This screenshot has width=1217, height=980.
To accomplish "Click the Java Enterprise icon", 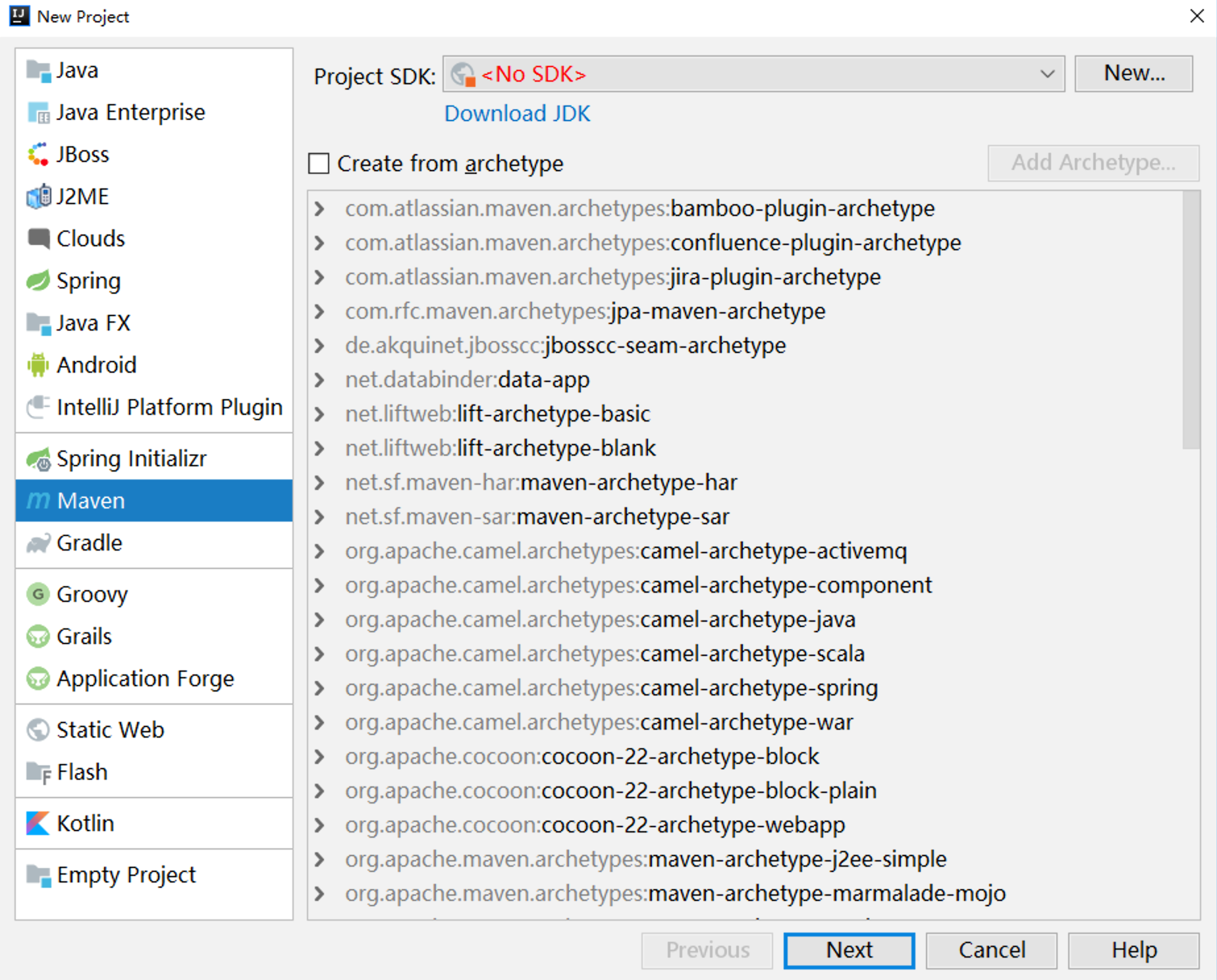I will (38, 113).
